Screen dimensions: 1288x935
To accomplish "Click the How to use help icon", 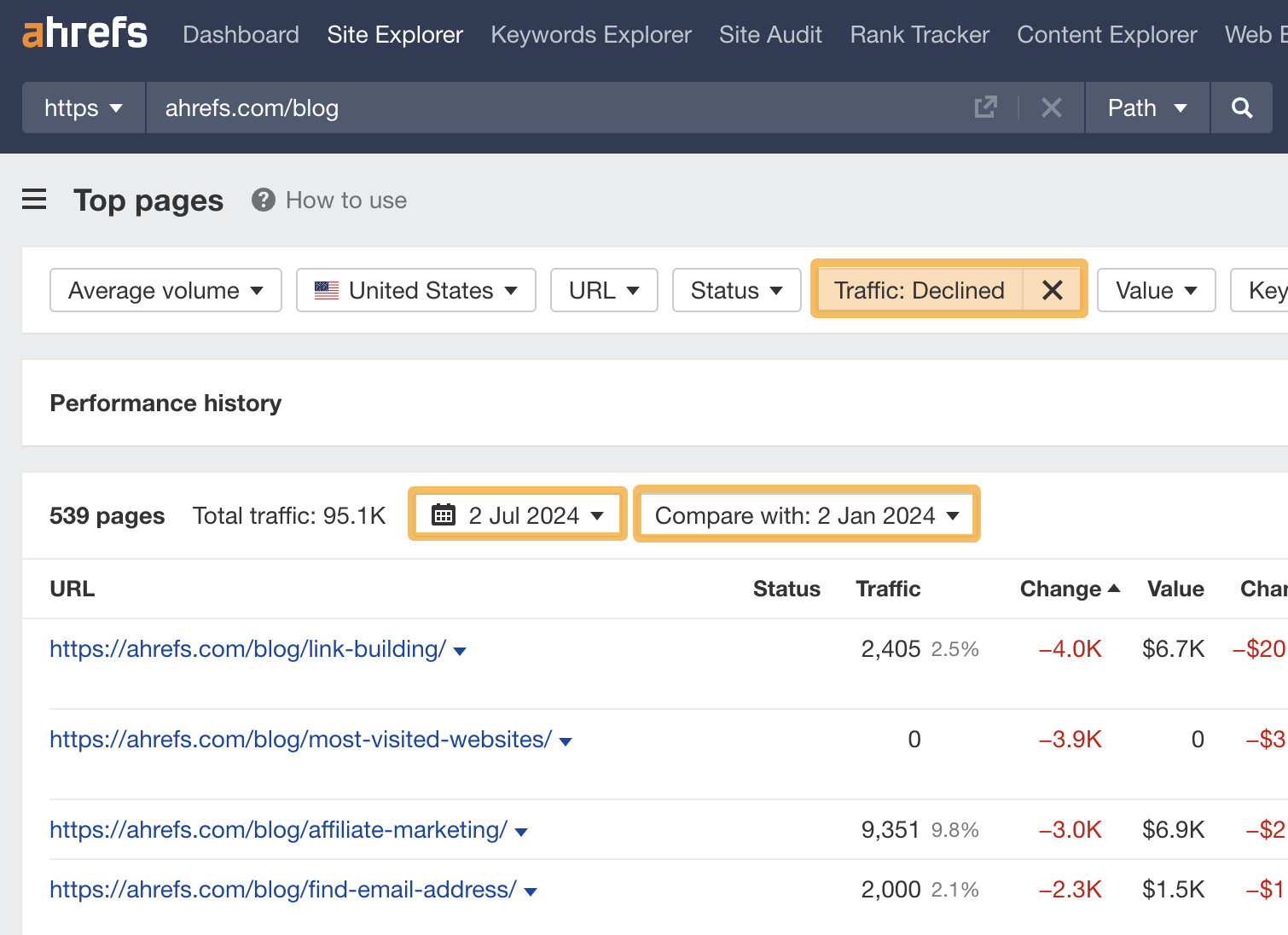I will pos(263,200).
